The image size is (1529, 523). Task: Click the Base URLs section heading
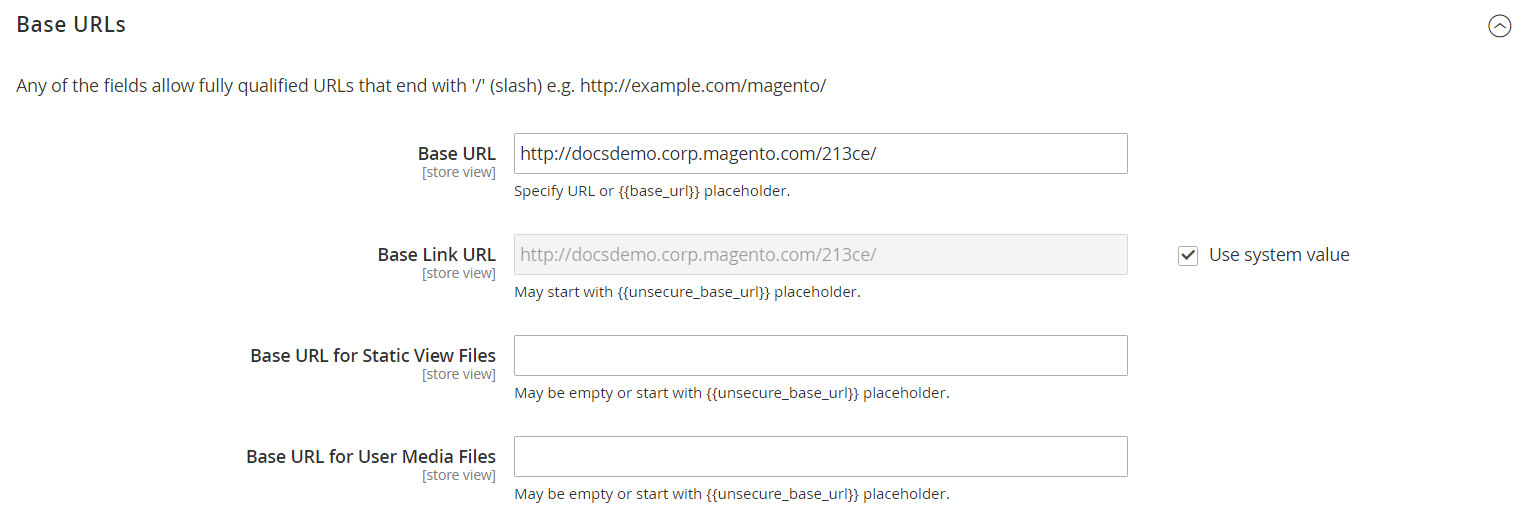tap(71, 25)
